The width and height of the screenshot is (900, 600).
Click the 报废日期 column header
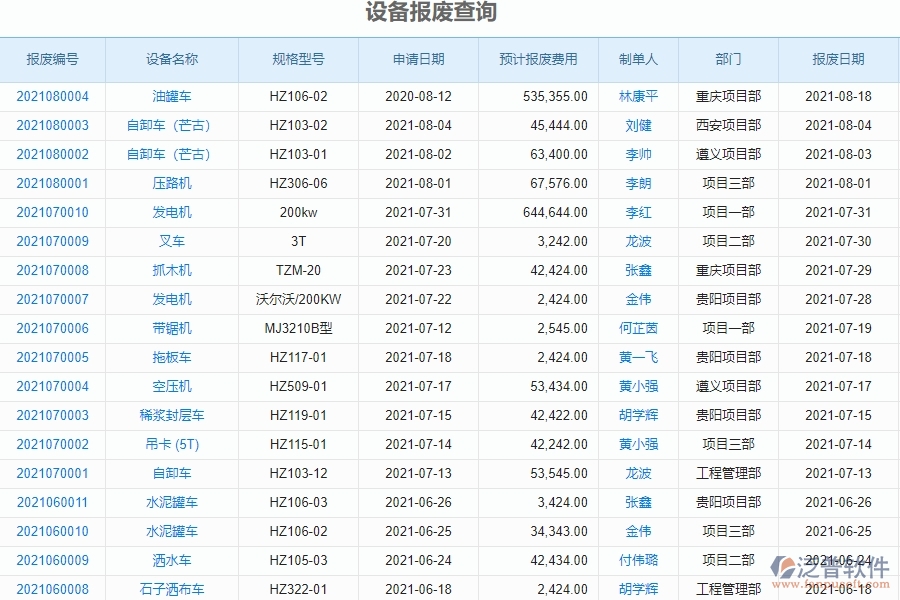pos(838,60)
